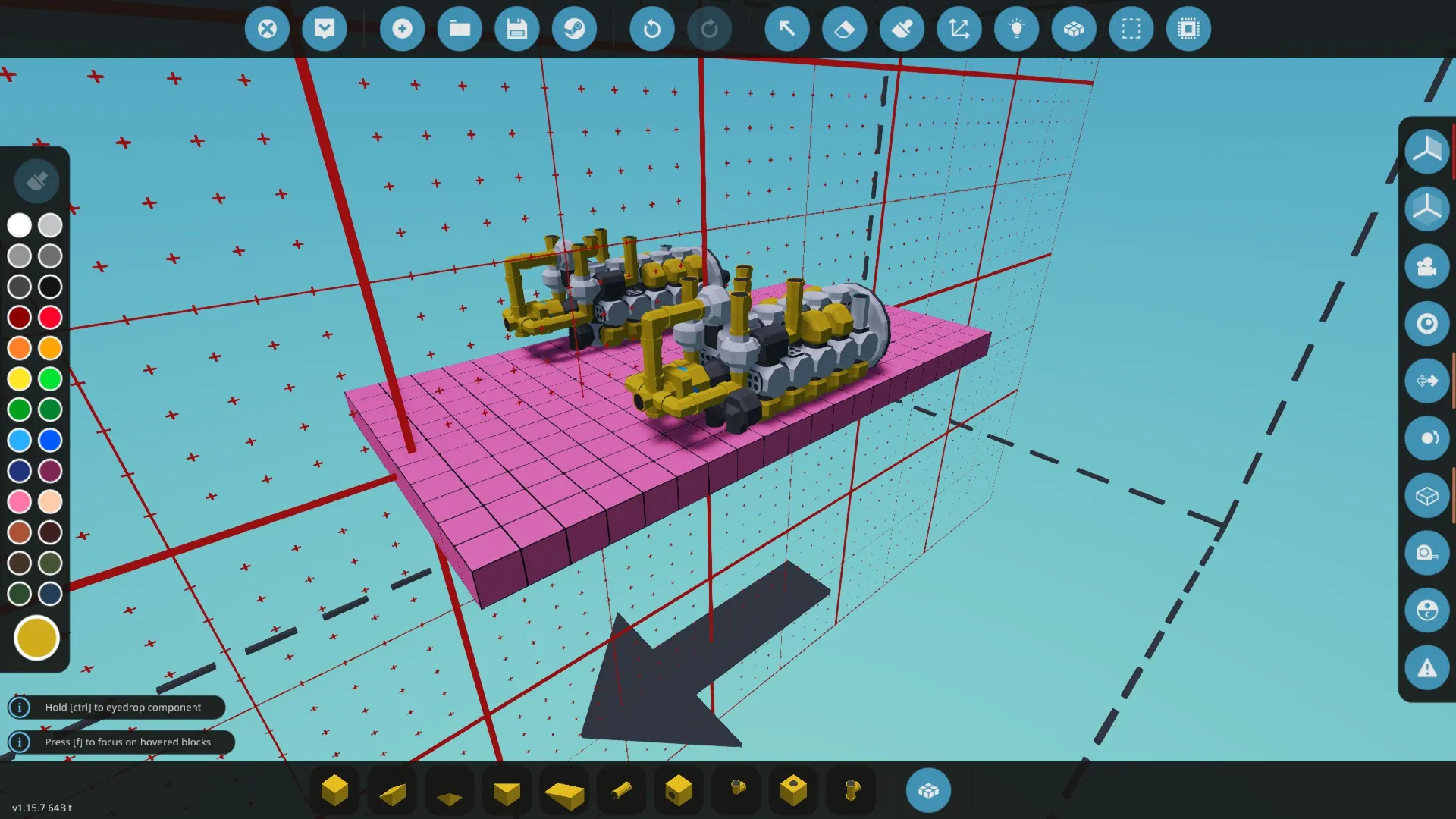Expand the top toolbar blocks inventory icon
This screenshot has height=819, width=1456.
(x=1073, y=29)
